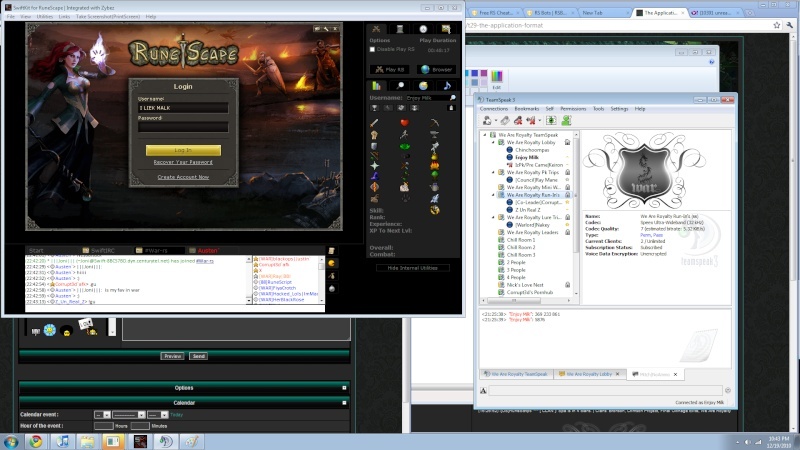Image resolution: width=800 pixels, height=450 pixels.
Task: Click the Browser button in SwiftKit
Action: tap(437, 69)
